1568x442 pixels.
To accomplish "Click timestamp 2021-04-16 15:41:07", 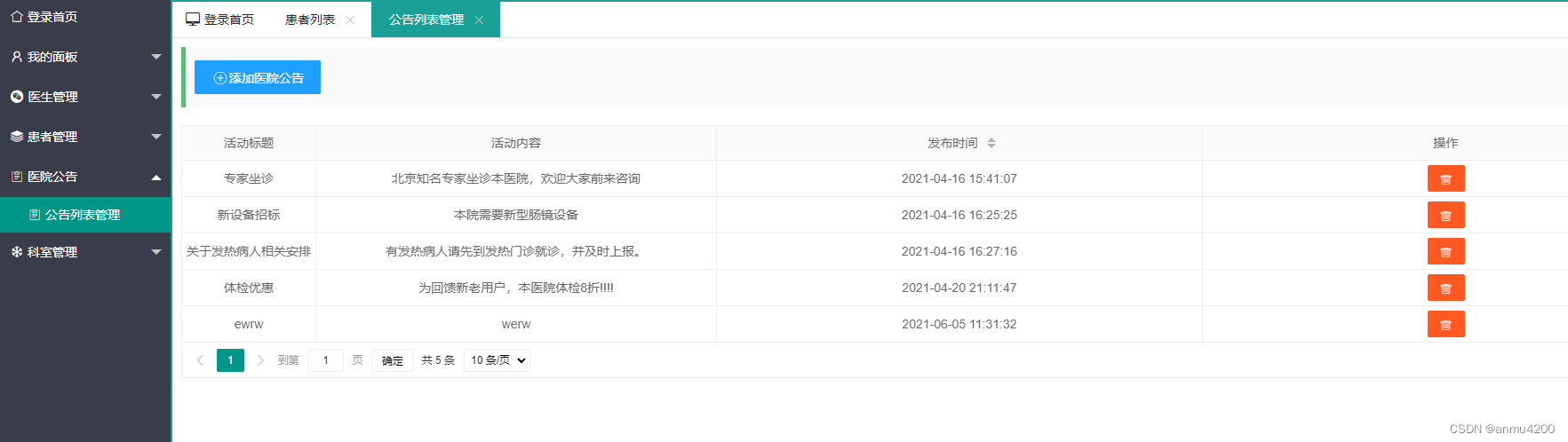I will click(959, 178).
